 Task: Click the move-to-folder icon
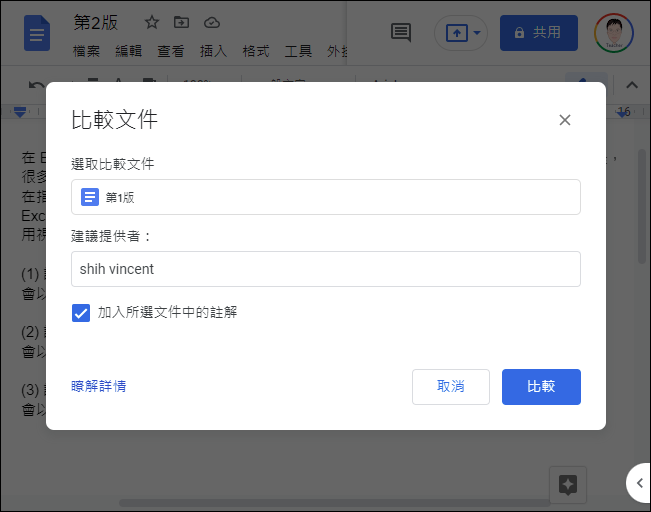click(181, 22)
